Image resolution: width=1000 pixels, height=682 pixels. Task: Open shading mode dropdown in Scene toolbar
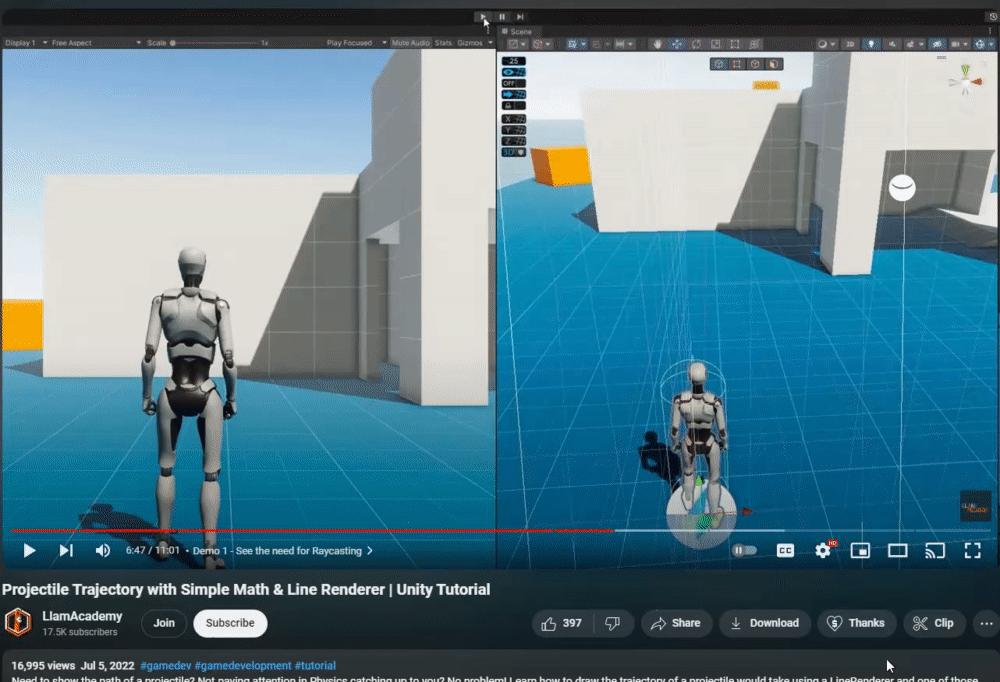tap(827, 44)
